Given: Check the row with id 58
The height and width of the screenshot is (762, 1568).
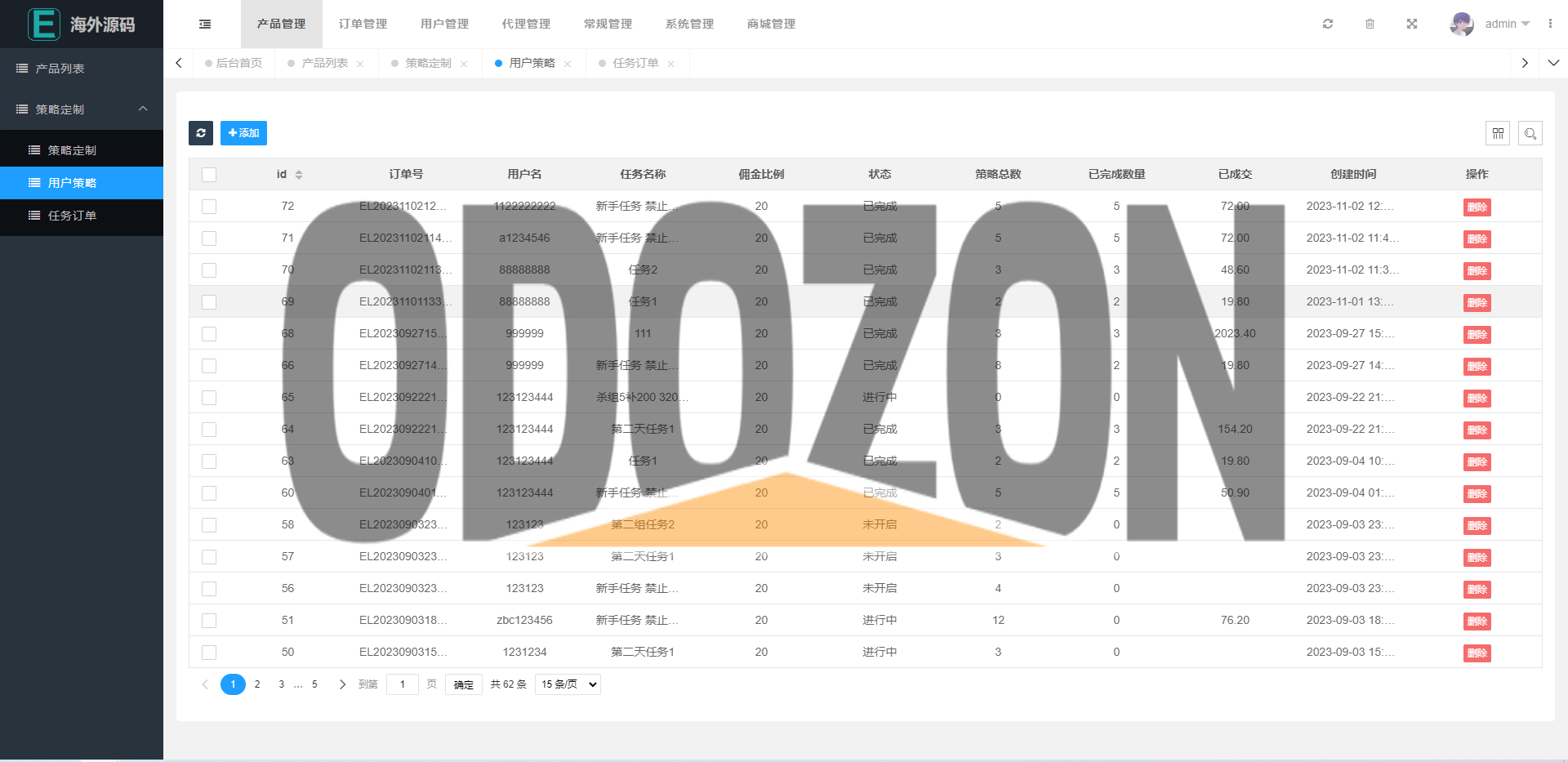Looking at the screenshot, I should 209,525.
